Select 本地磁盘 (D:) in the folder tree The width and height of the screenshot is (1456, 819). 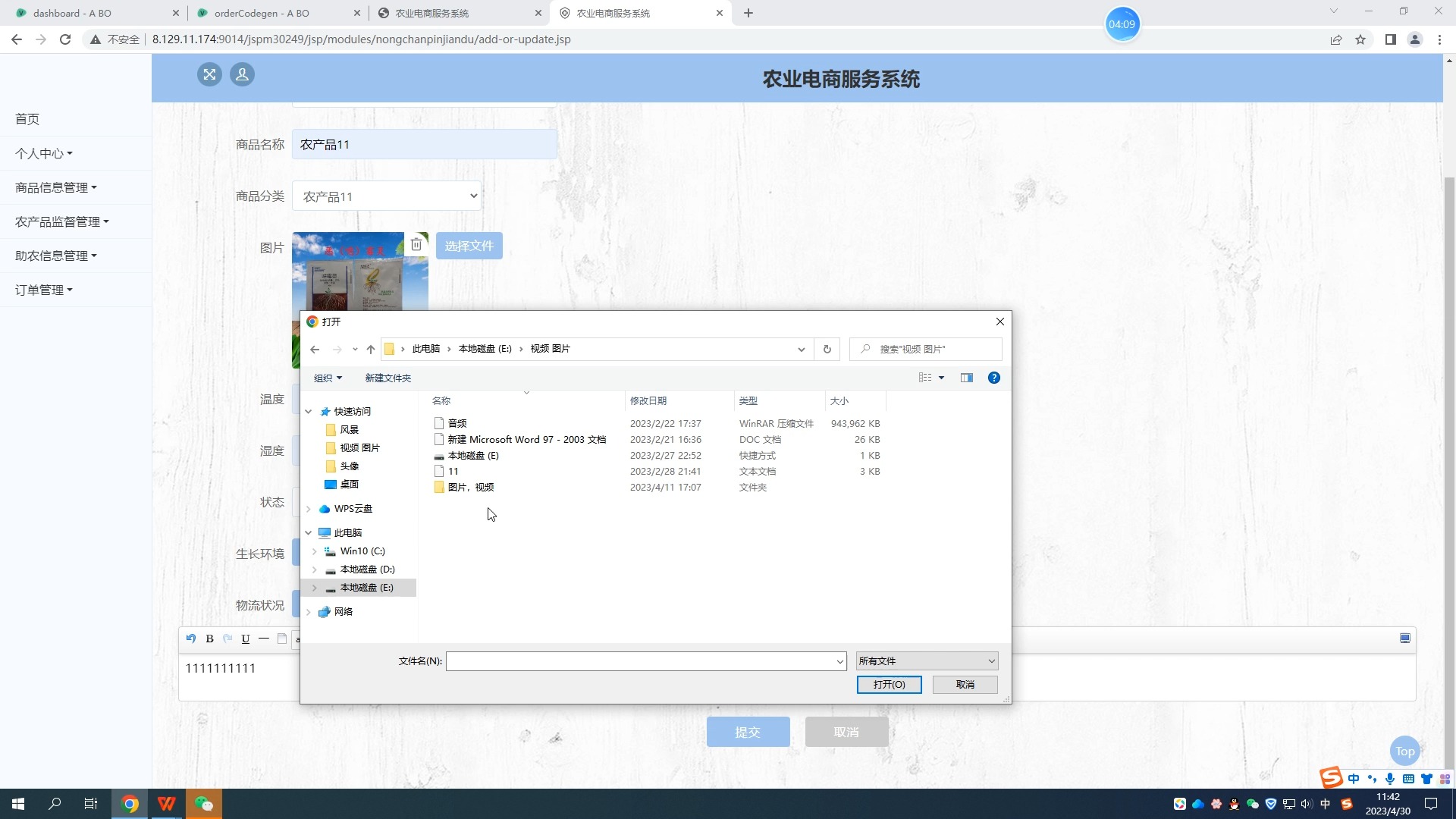pos(367,570)
